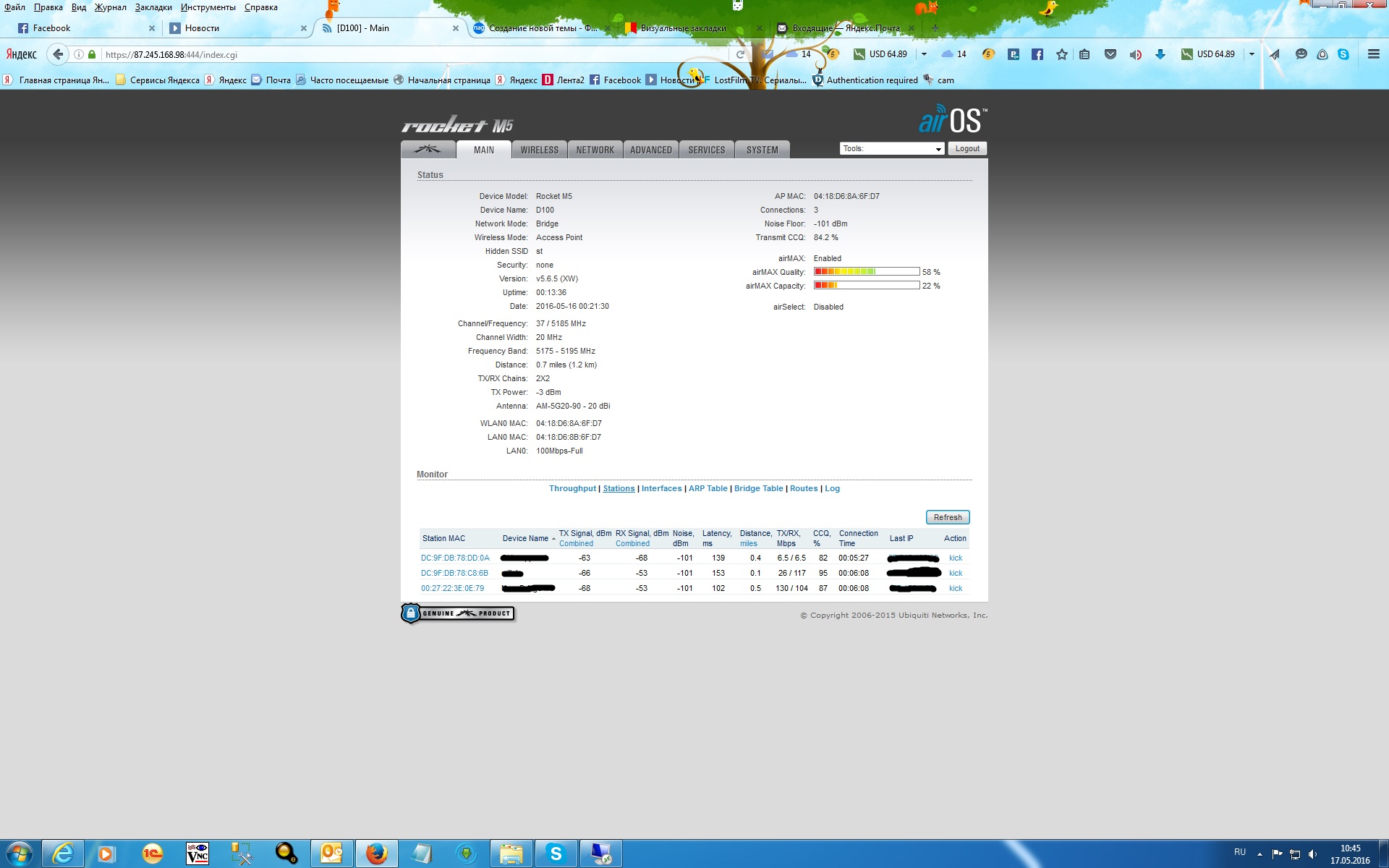The width and height of the screenshot is (1389, 868).
Task: Click the Ubiquiti logo tab
Action: [x=428, y=150]
